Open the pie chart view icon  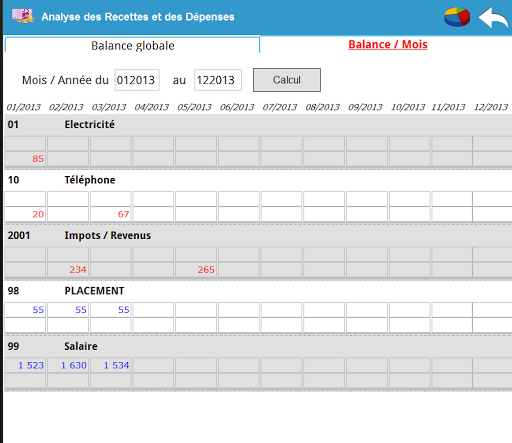457,17
